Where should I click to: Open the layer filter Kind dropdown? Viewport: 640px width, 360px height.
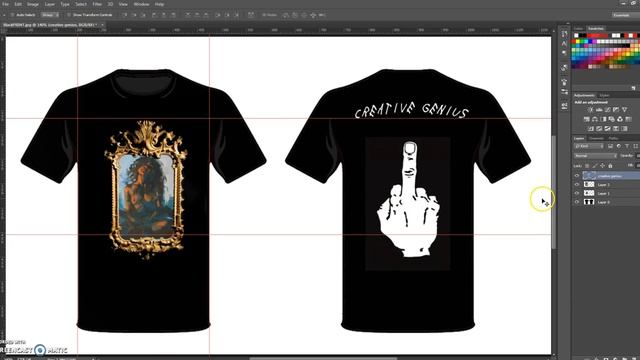[x=589, y=146]
